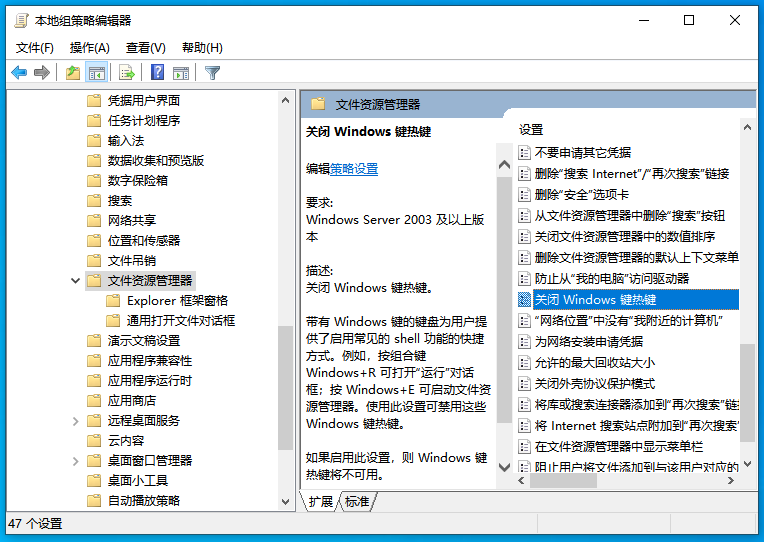Switch to the 标准 tab
The height and width of the screenshot is (542, 764).
pyautogui.click(x=357, y=502)
